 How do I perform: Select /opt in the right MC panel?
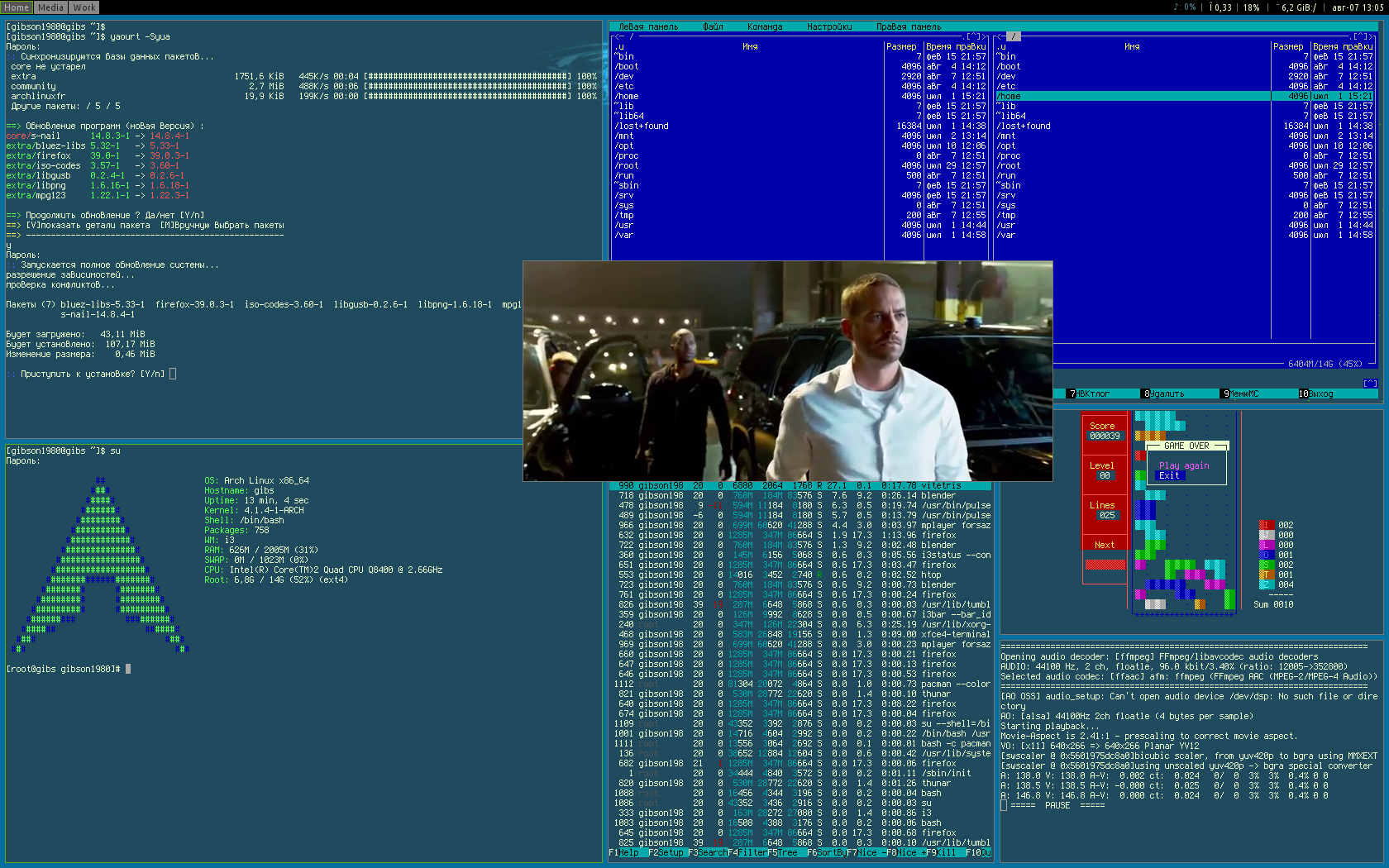[1185, 145]
